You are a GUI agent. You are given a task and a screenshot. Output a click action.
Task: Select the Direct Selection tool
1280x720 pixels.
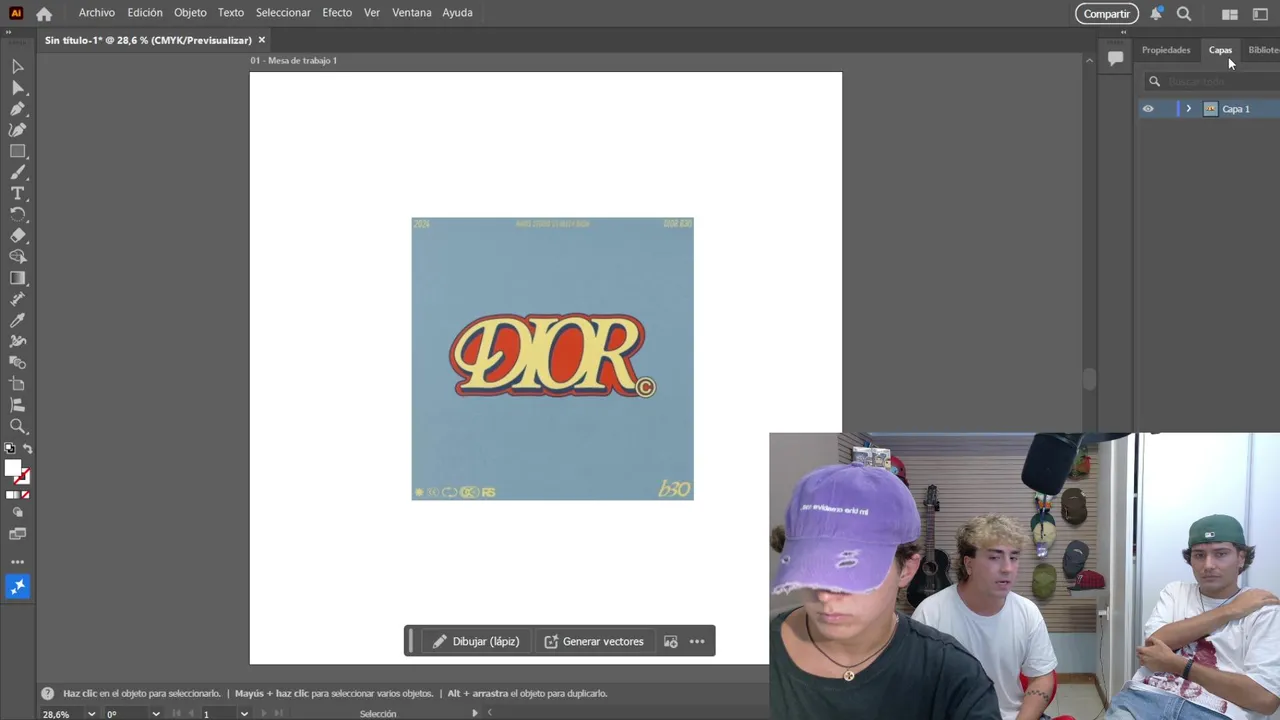pos(17,88)
